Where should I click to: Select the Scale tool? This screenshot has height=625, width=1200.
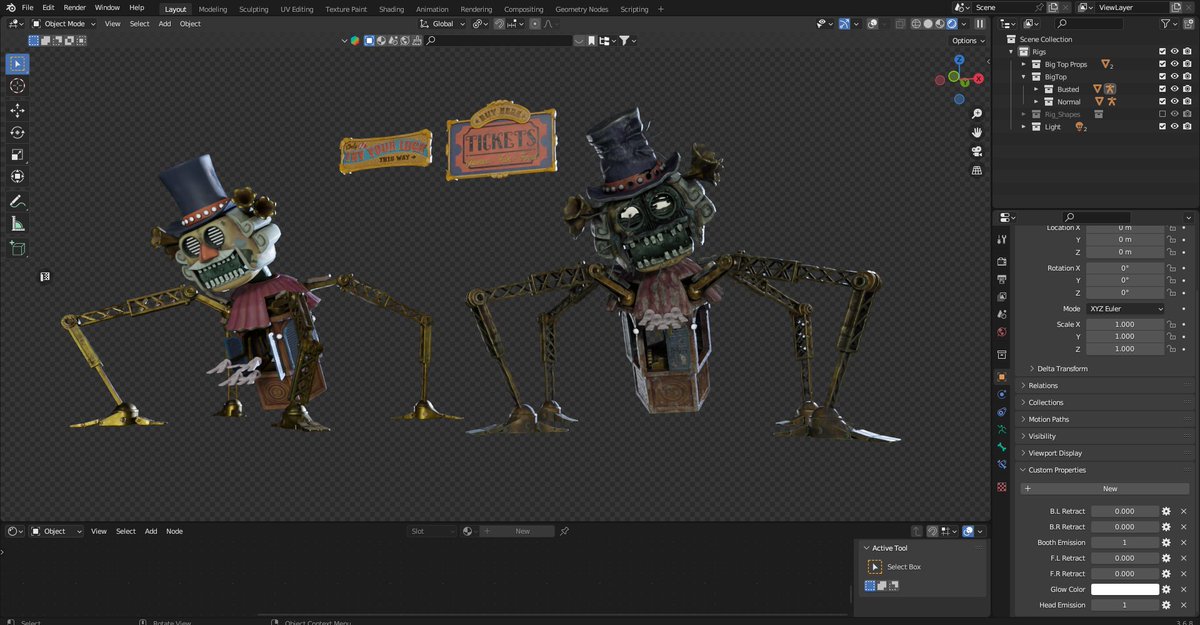point(17,154)
